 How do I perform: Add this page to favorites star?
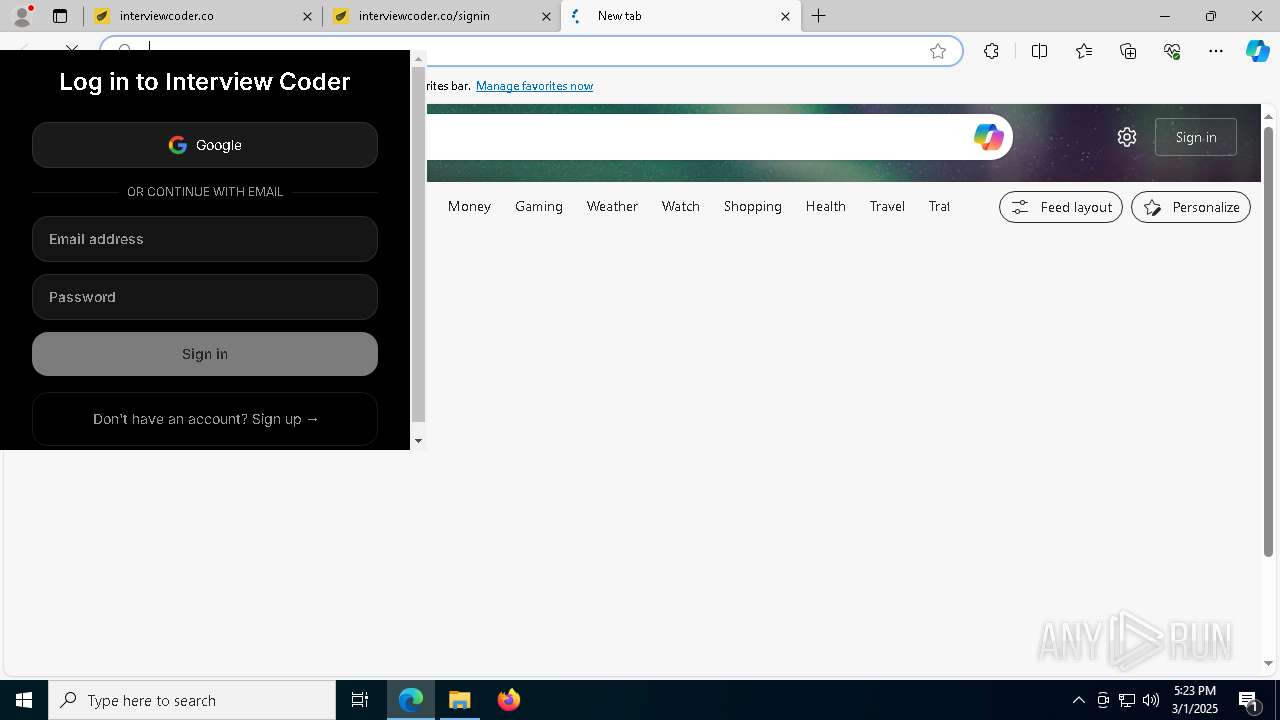click(x=938, y=51)
